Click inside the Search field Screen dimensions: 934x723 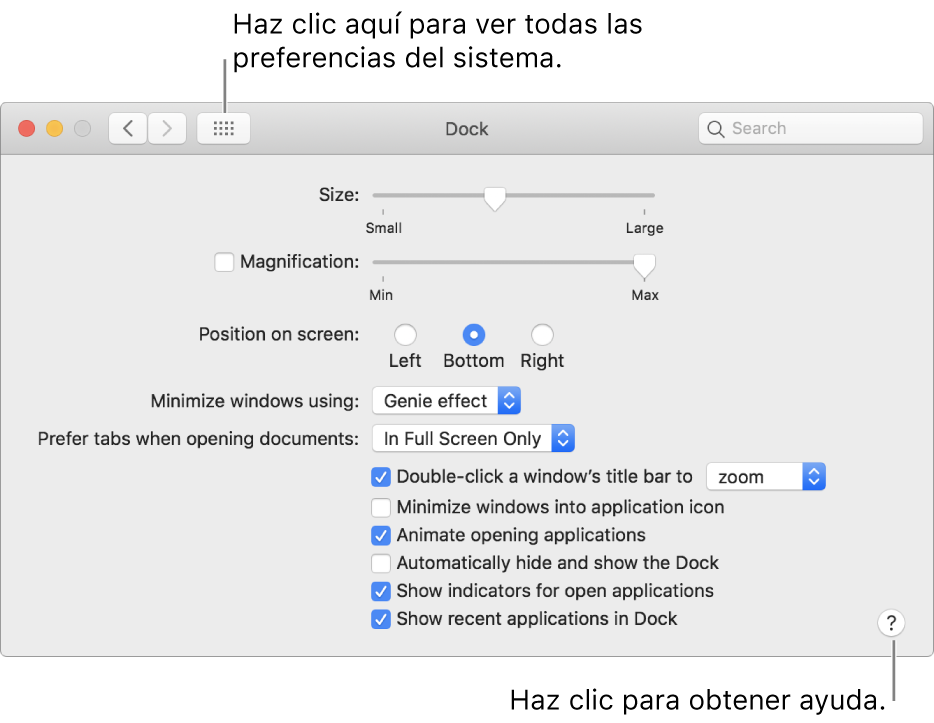[800, 128]
